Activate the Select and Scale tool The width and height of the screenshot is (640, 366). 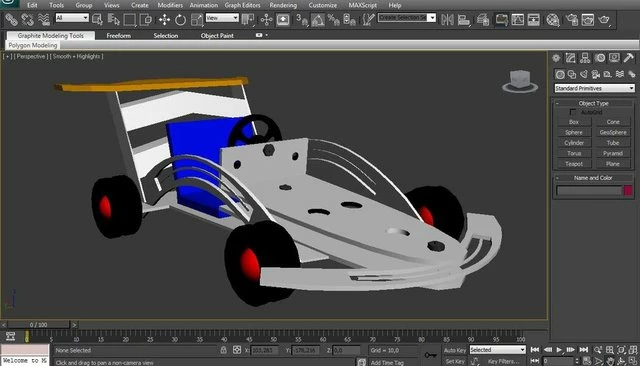[x=197, y=19]
